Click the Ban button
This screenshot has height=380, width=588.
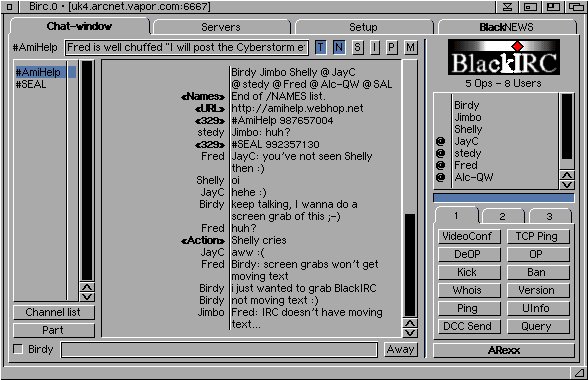pyautogui.click(x=538, y=272)
